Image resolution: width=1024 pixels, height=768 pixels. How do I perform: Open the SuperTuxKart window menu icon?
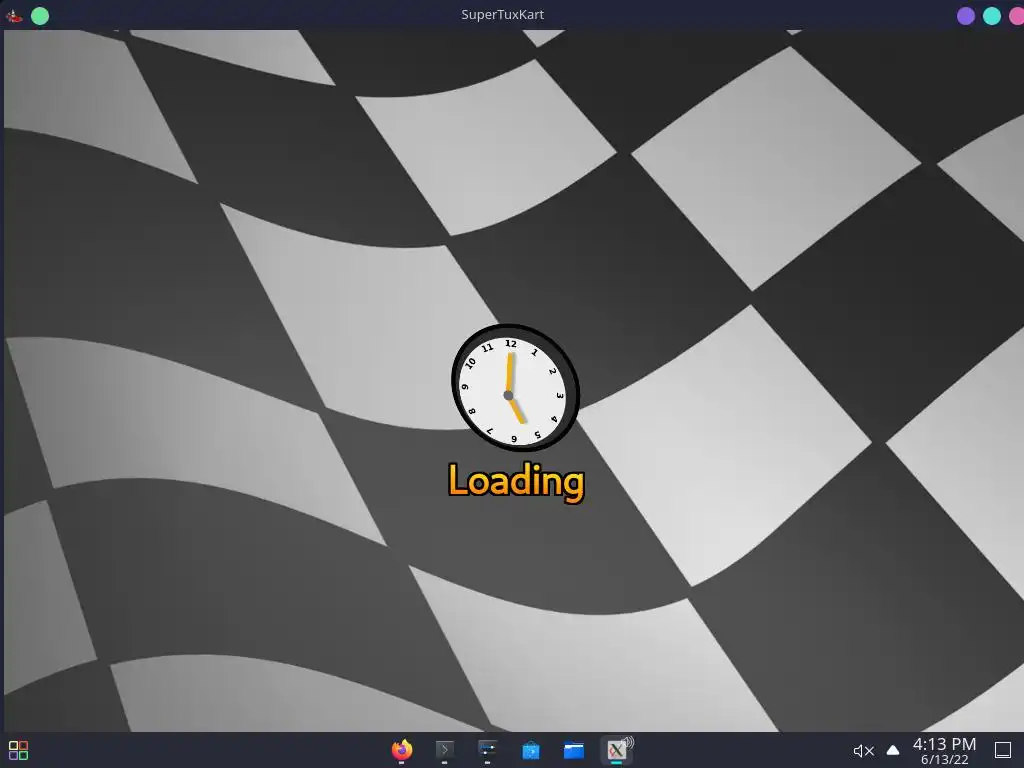(13, 16)
